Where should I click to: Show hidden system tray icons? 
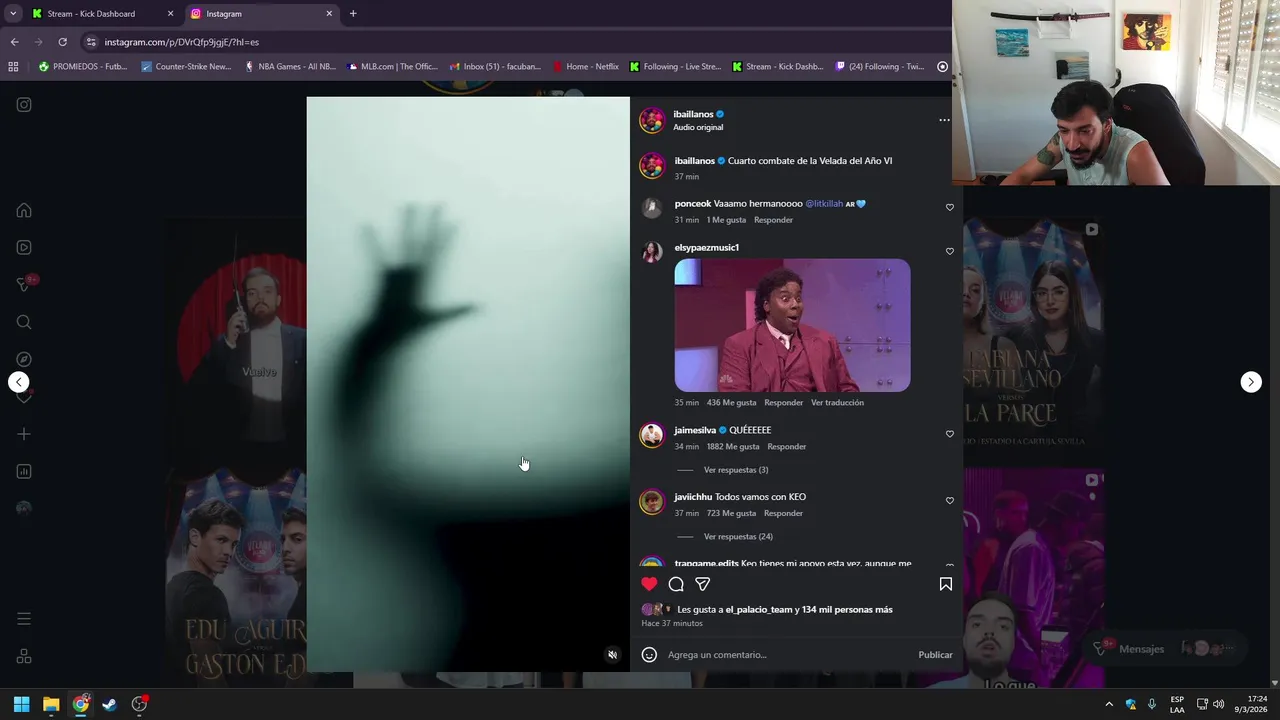click(1108, 704)
